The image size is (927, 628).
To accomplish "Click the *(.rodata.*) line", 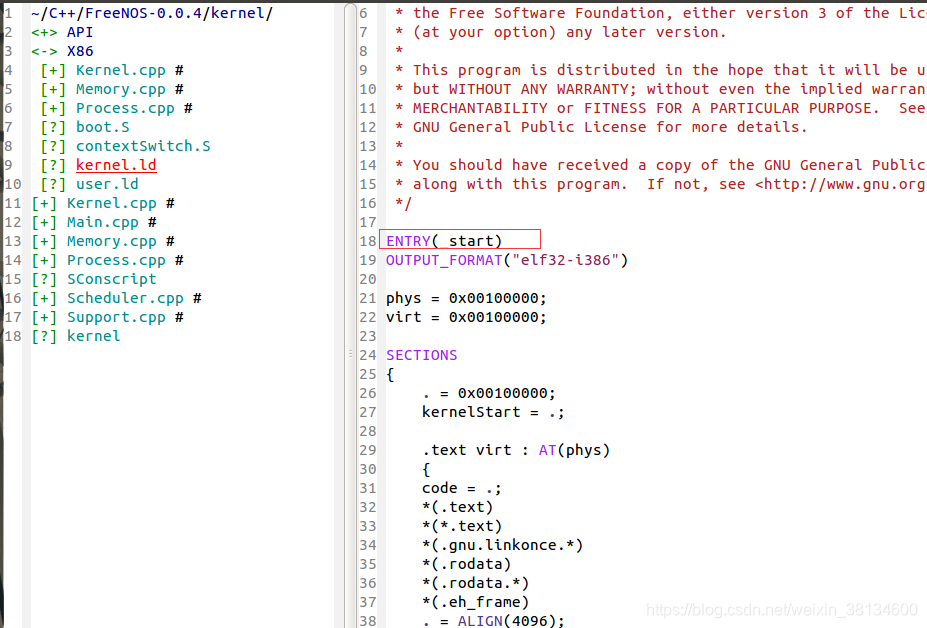I will [475, 582].
